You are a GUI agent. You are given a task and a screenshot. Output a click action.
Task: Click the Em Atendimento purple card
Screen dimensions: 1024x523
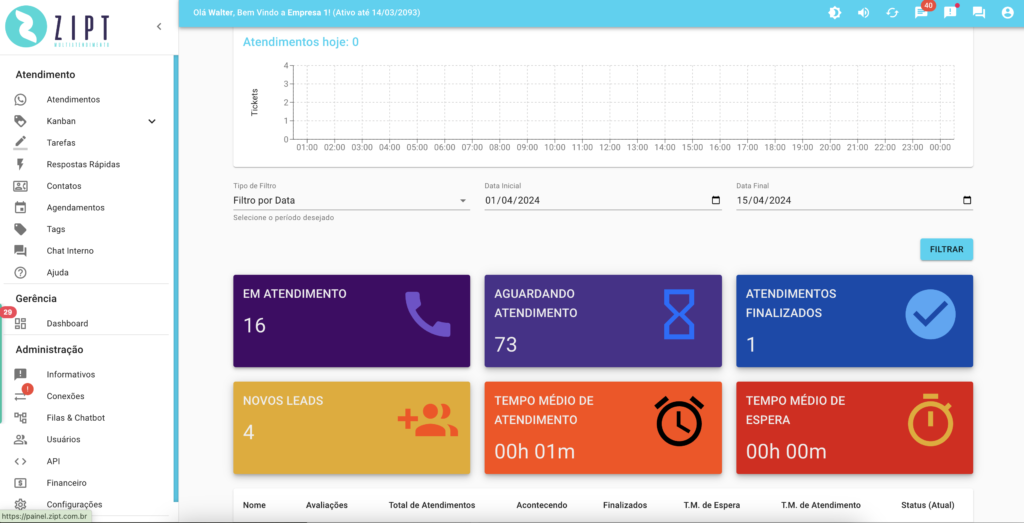351,321
